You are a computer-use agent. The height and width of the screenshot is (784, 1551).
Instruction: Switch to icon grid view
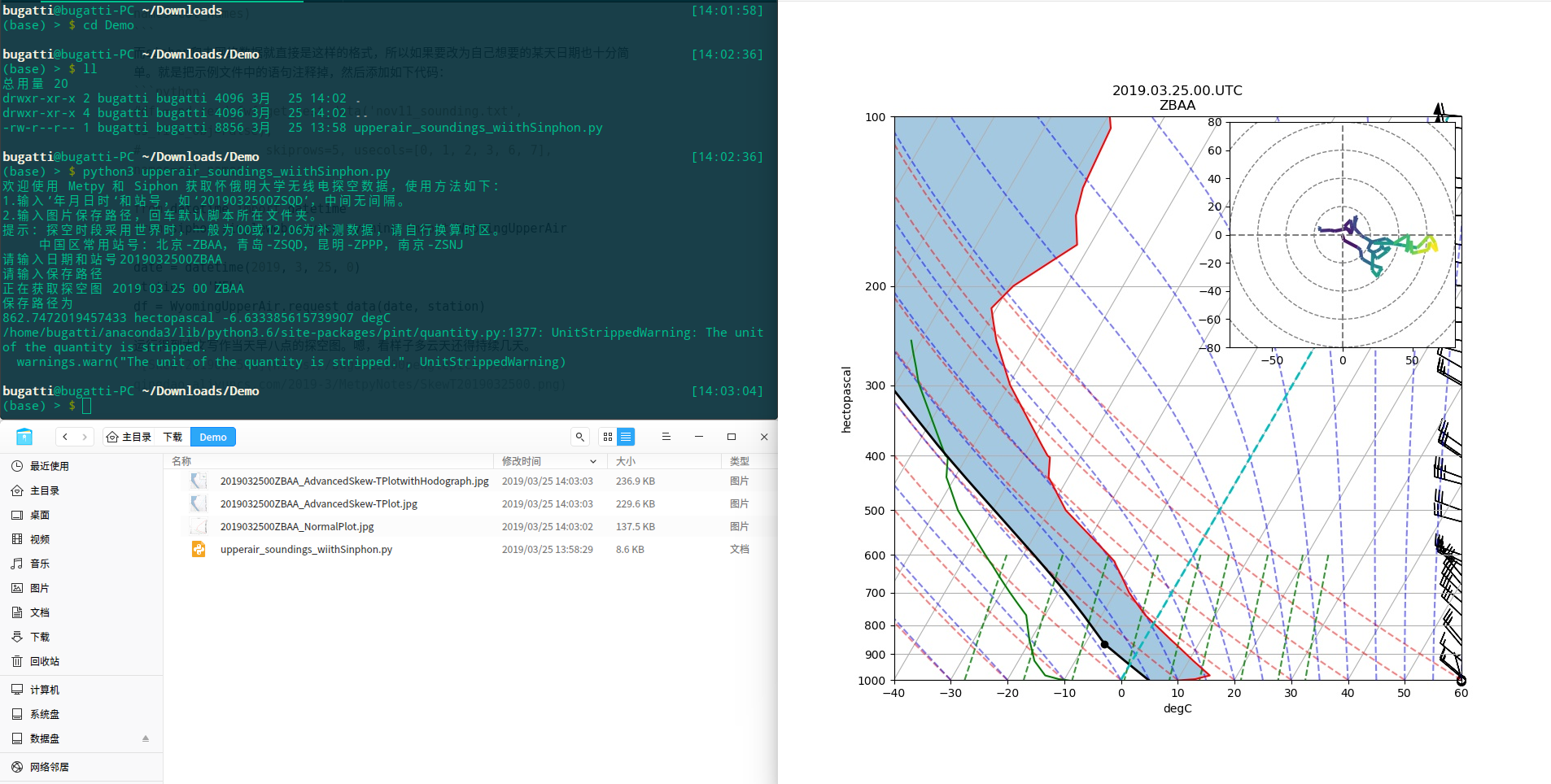pyautogui.click(x=608, y=437)
